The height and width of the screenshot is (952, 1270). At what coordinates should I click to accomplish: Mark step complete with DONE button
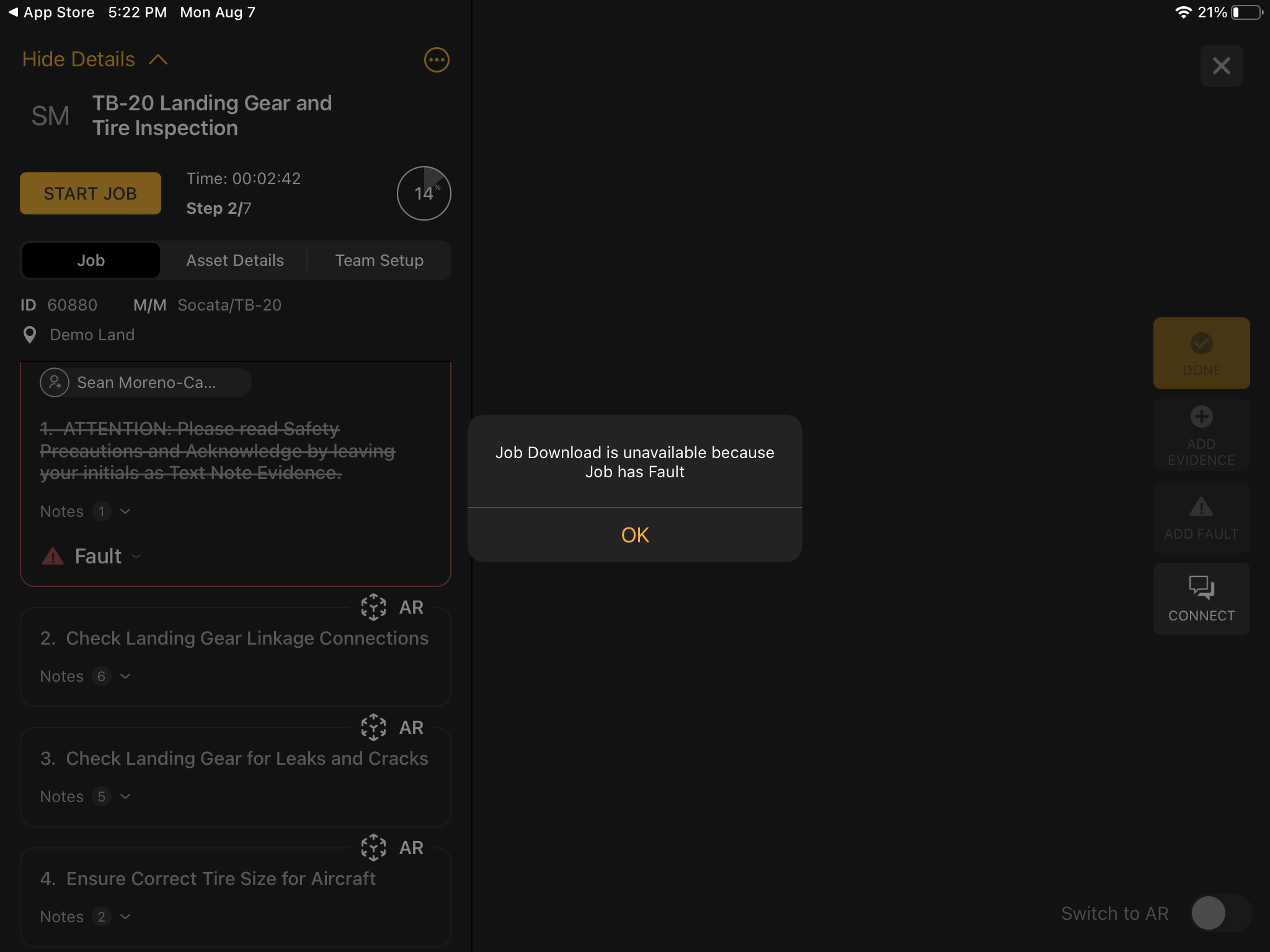tap(1201, 353)
